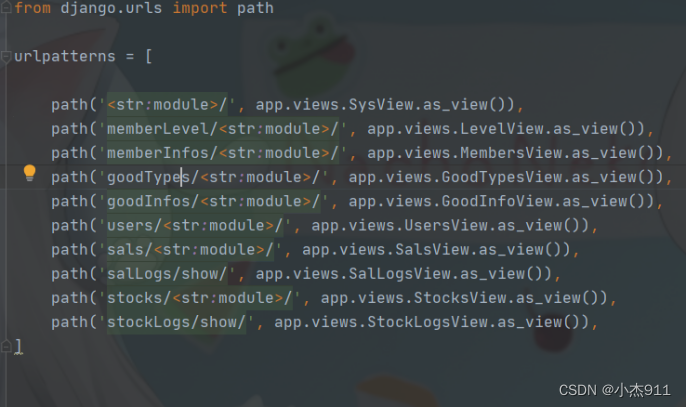Click the 'users/' route string
This screenshot has width=687, height=408.
tap(135, 225)
